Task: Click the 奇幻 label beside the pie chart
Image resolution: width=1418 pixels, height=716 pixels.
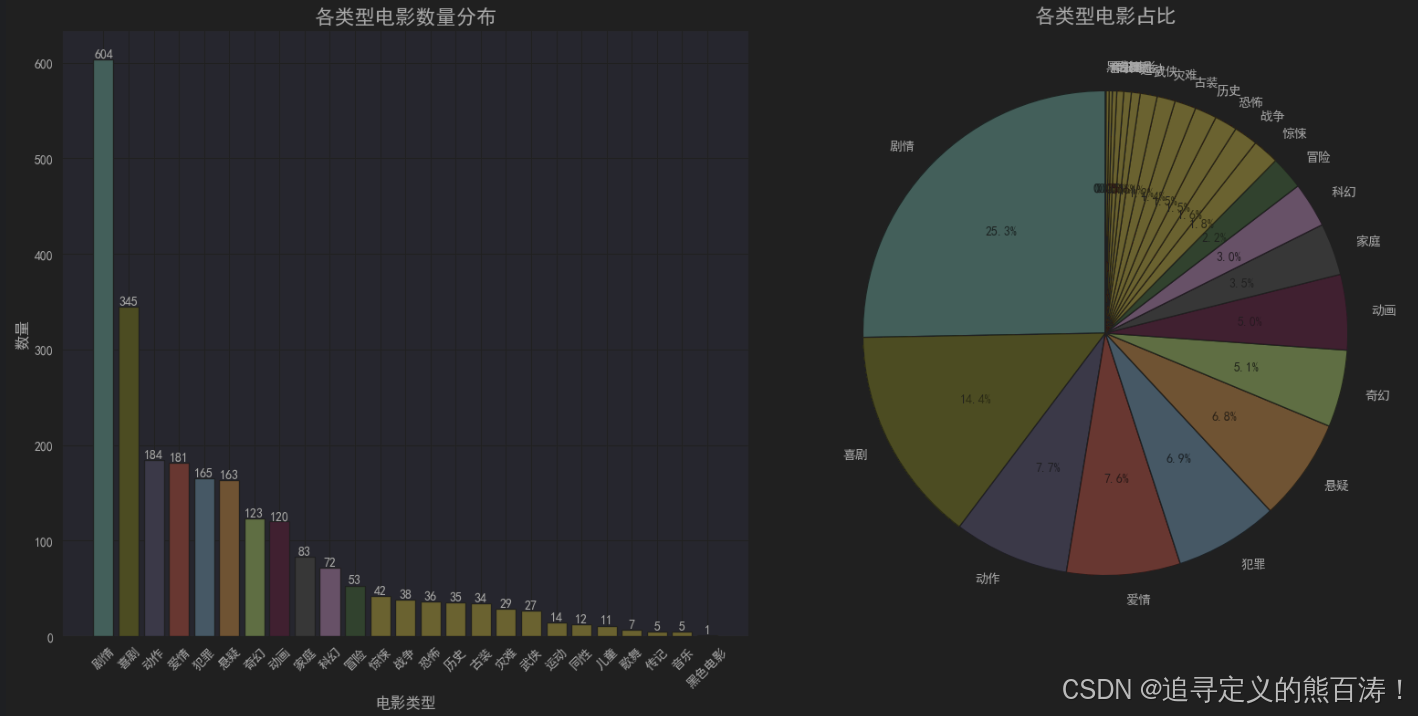Action: click(x=1377, y=395)
